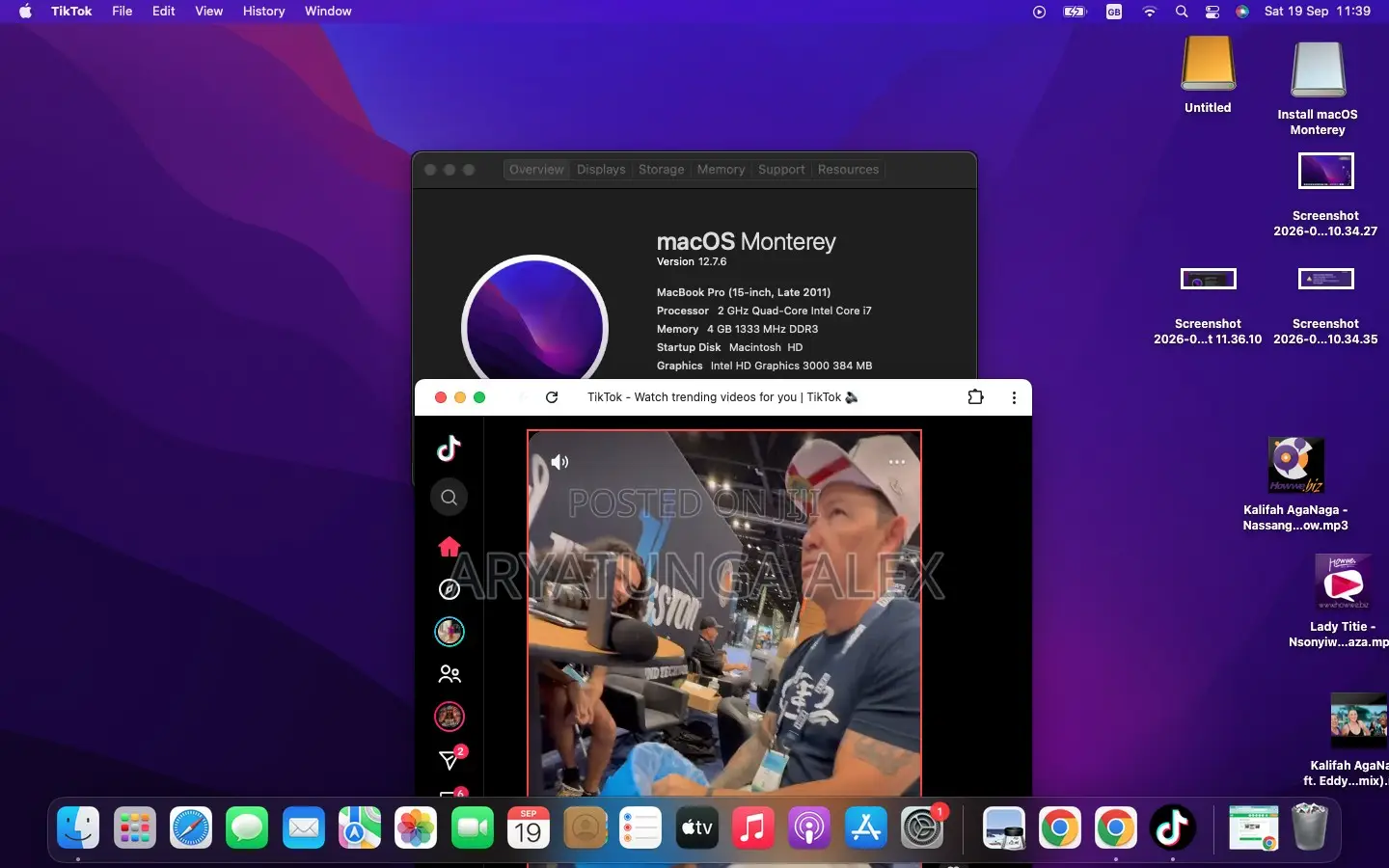1389x868 pixels.
Task: Select Screenshot 10.34.35 file on desktop
Action: (x=1325, y=305)
